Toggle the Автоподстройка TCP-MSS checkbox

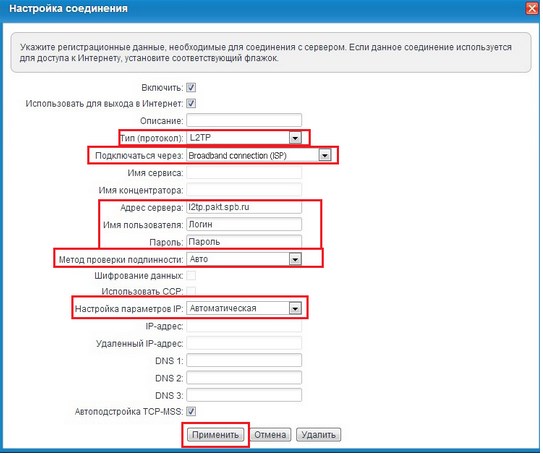click(191, 411)
